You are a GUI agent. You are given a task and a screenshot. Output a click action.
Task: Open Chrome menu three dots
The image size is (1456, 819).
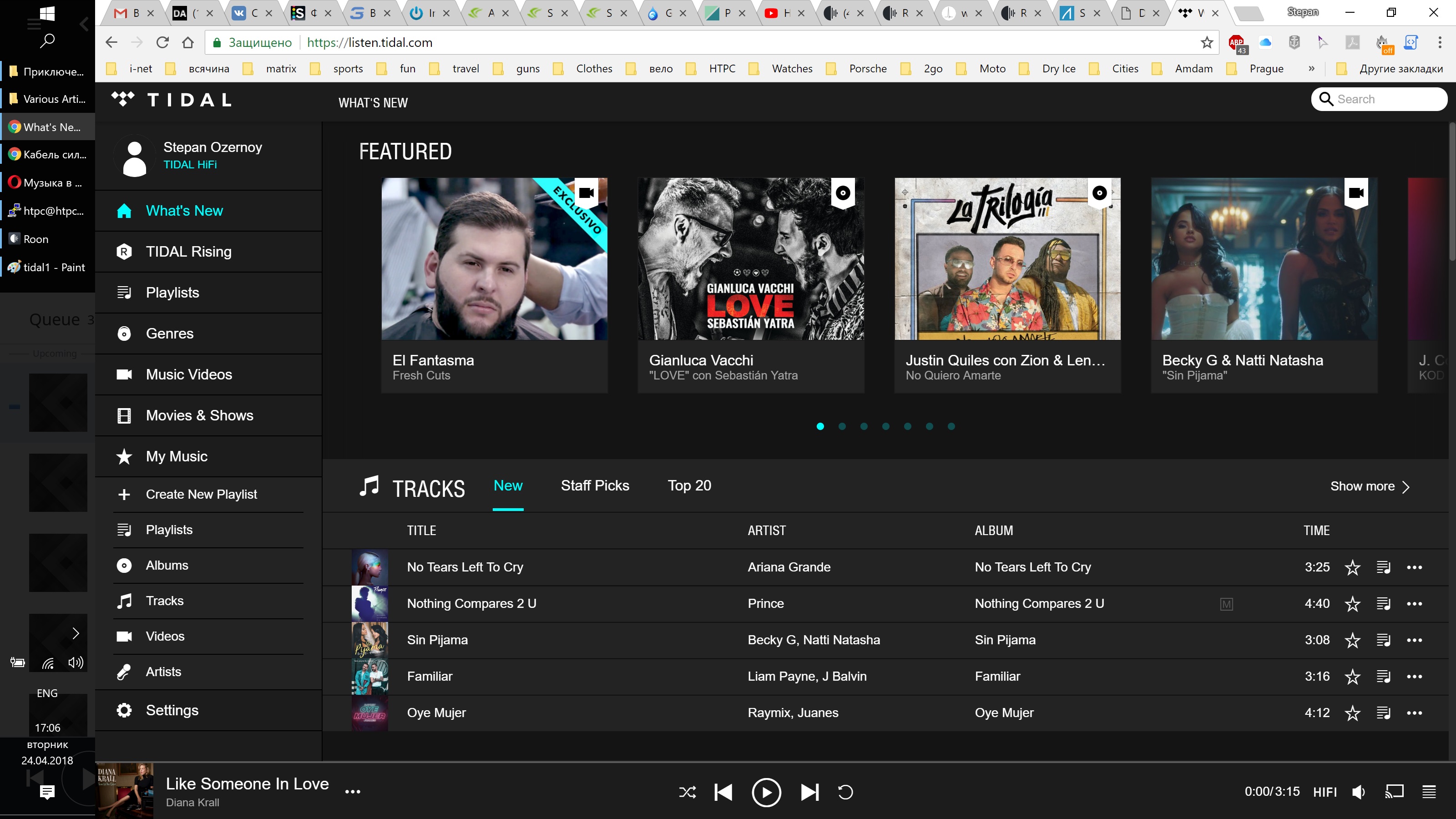click(x=1440, y=42)
